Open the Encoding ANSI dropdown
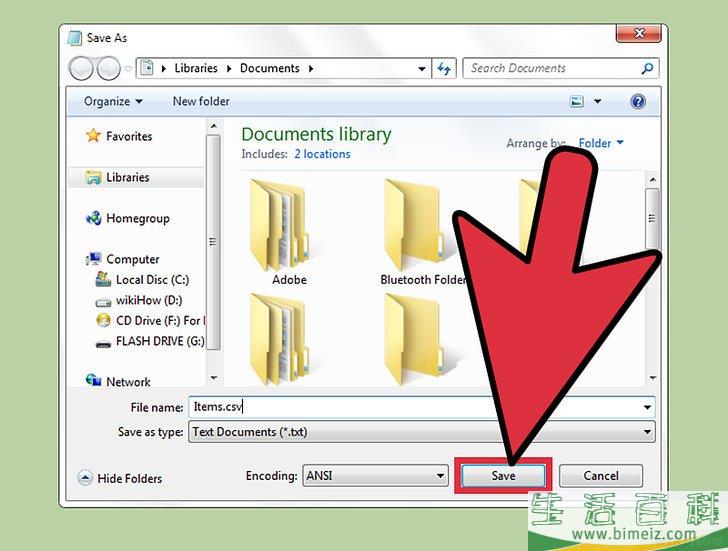The width and height of the screenshot is (728, 551). (x=375, y=475)
